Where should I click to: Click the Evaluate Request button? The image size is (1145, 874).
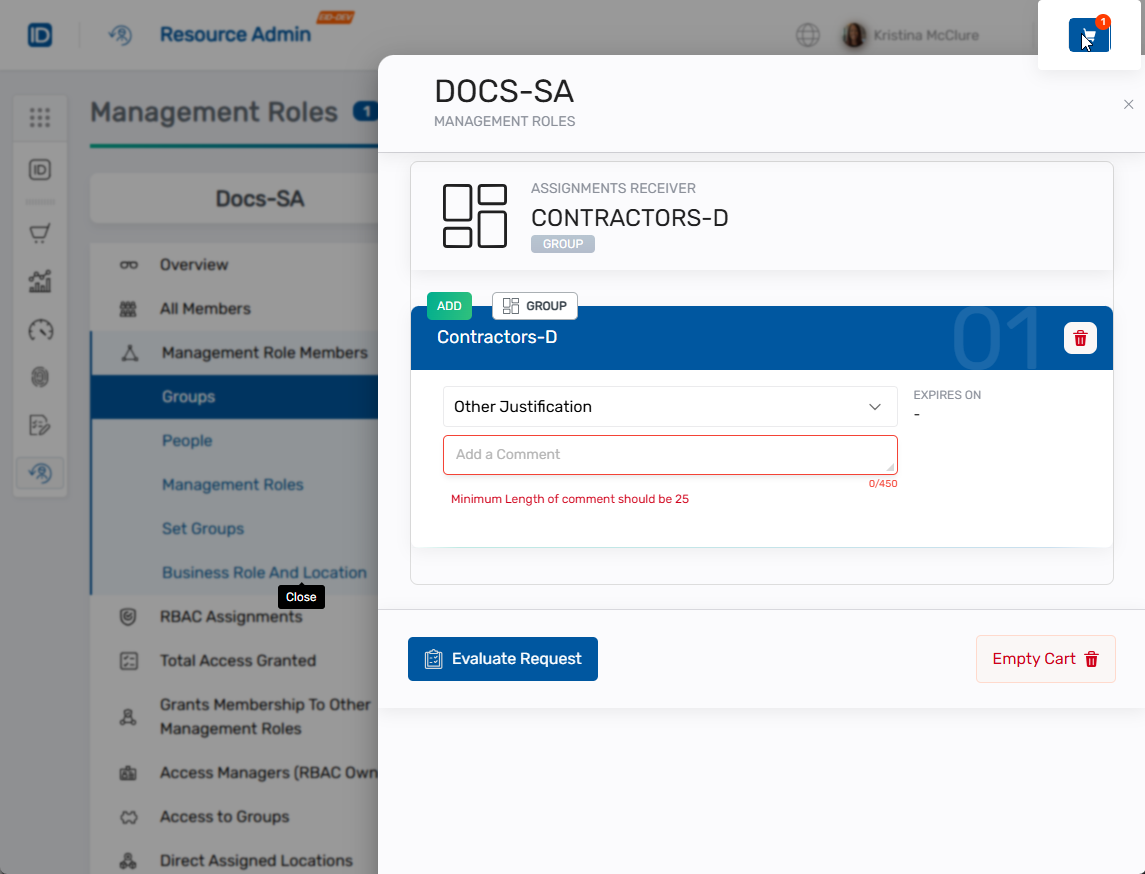click(x=502, y=659)
